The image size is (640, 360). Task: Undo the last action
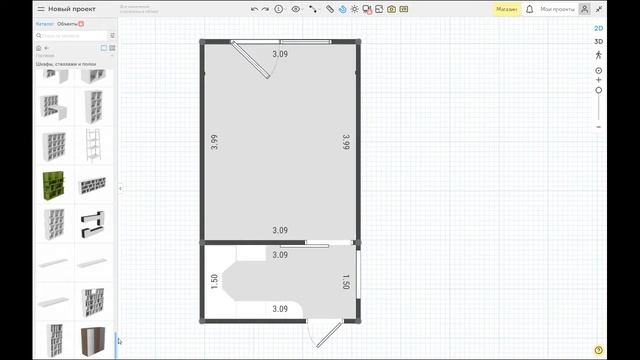(x=254, y=9)
